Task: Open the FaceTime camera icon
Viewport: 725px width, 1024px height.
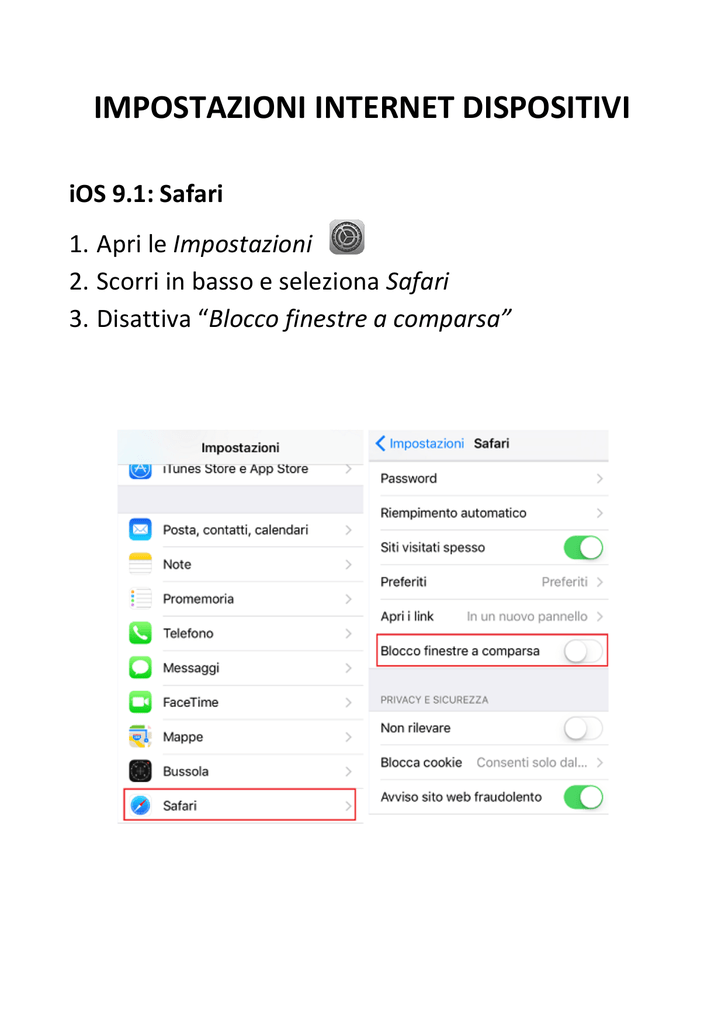Action: click(x=140, y=702)
